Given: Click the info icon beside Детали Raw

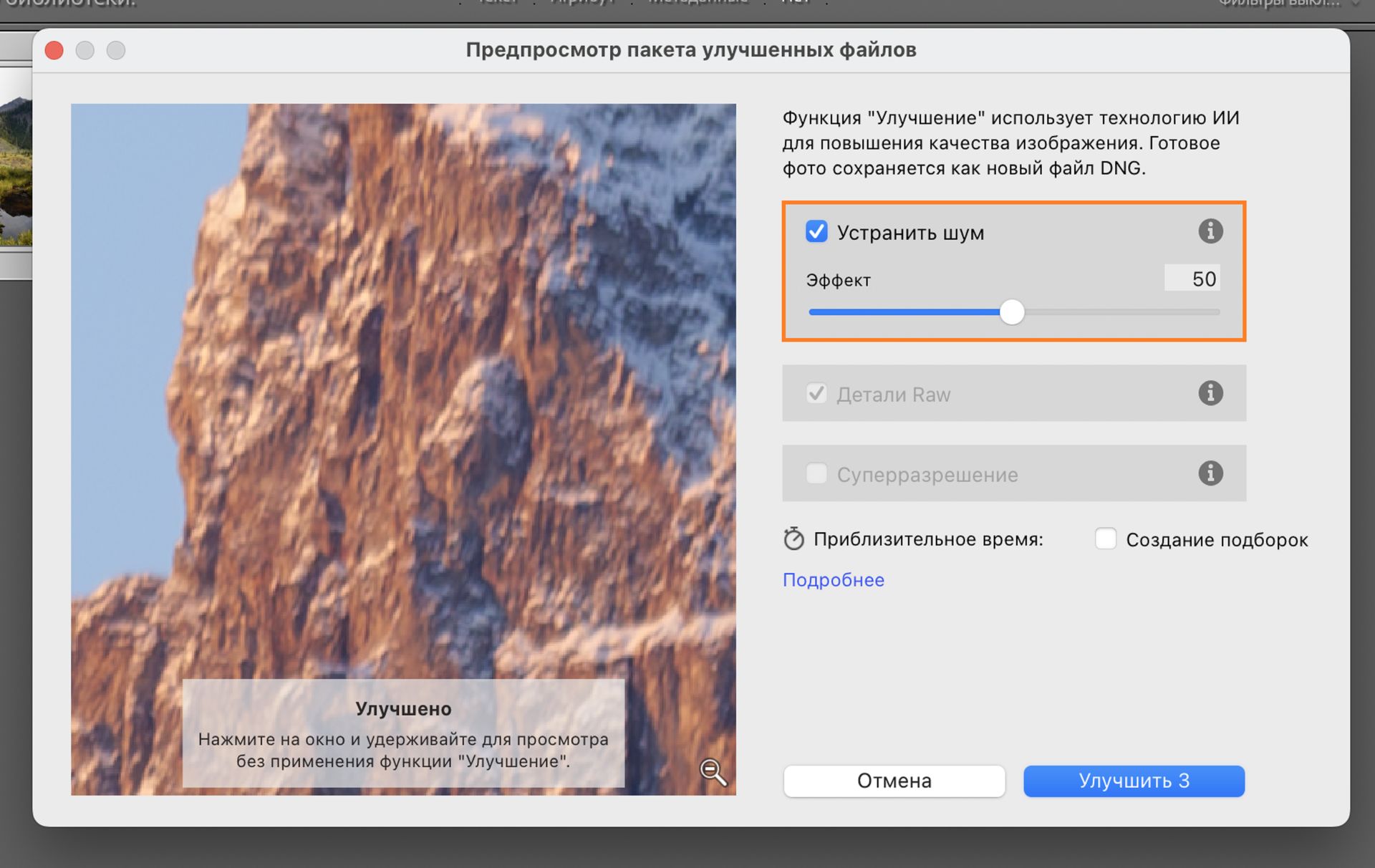Looking at the screenshot, I should coord(1210,393).
